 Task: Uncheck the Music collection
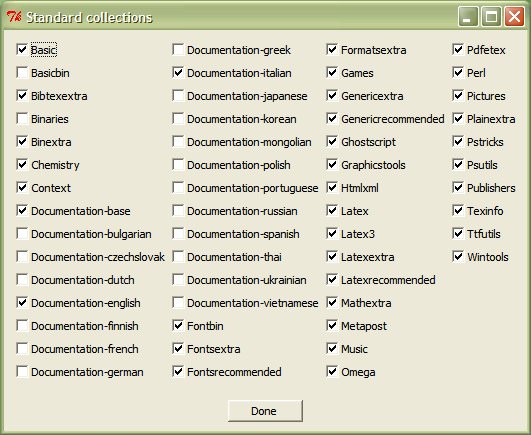(x=332, y=349)
